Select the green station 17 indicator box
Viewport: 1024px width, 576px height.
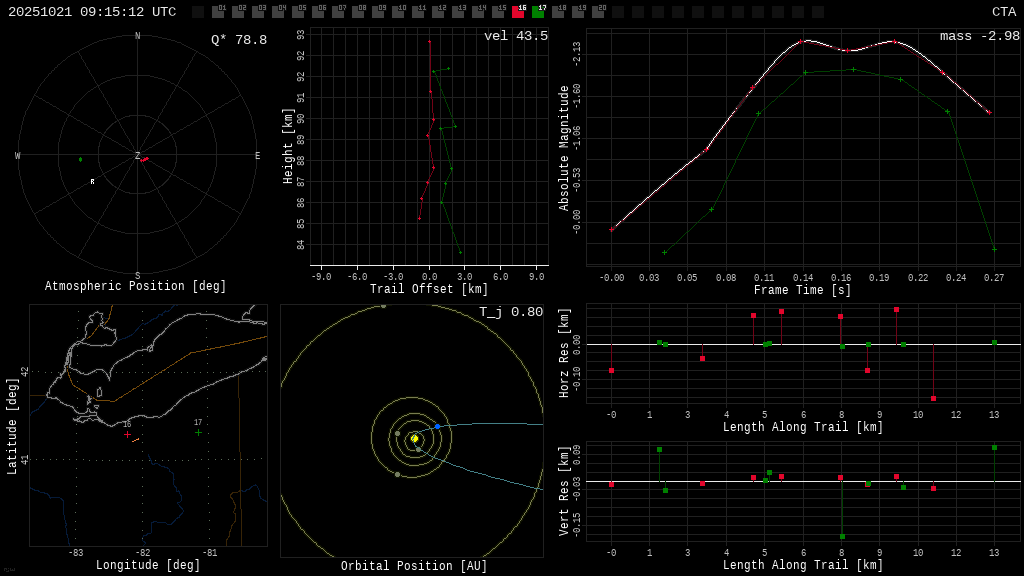coord(538,12)
